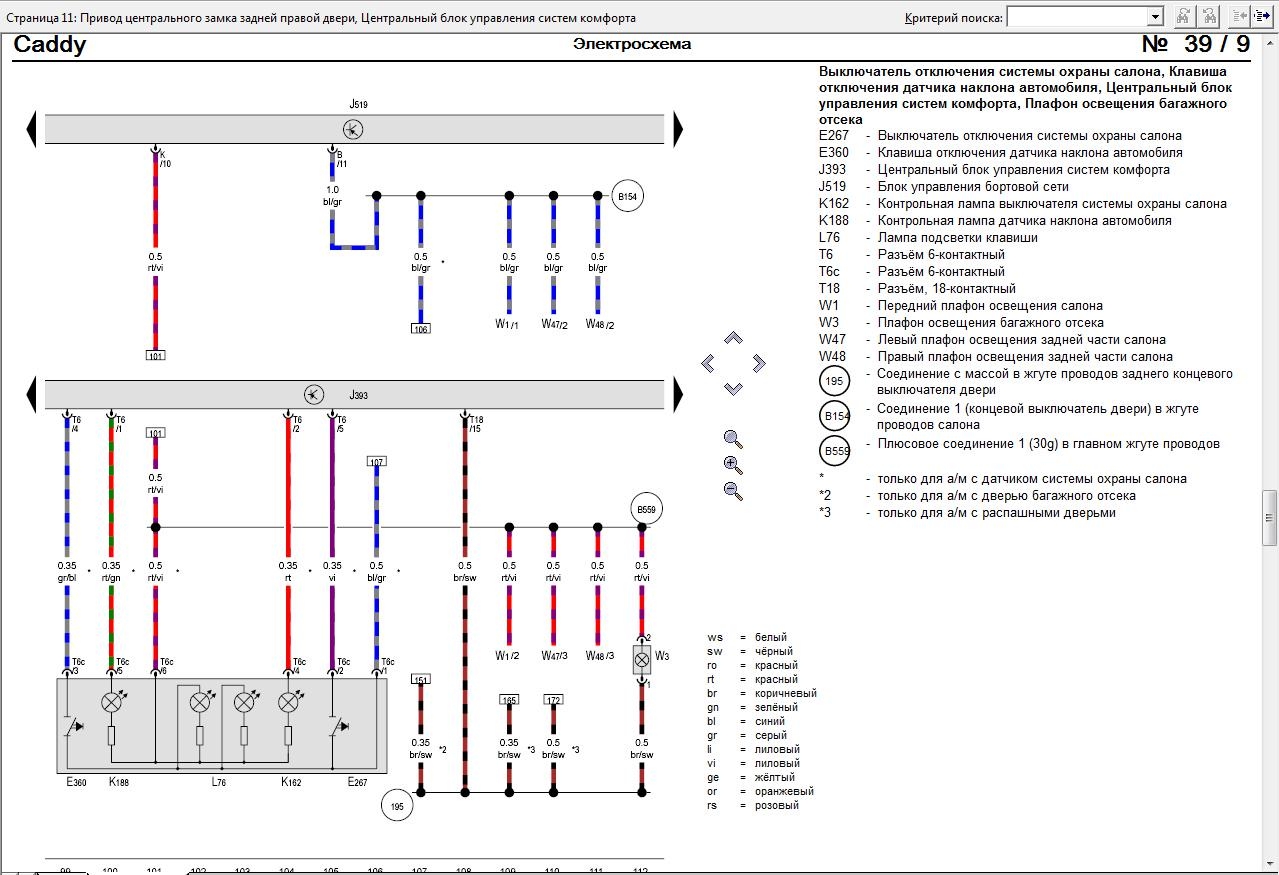Follow reference box 106 on bl/gr wire
1279x875 pixels.
pos(421,328)
